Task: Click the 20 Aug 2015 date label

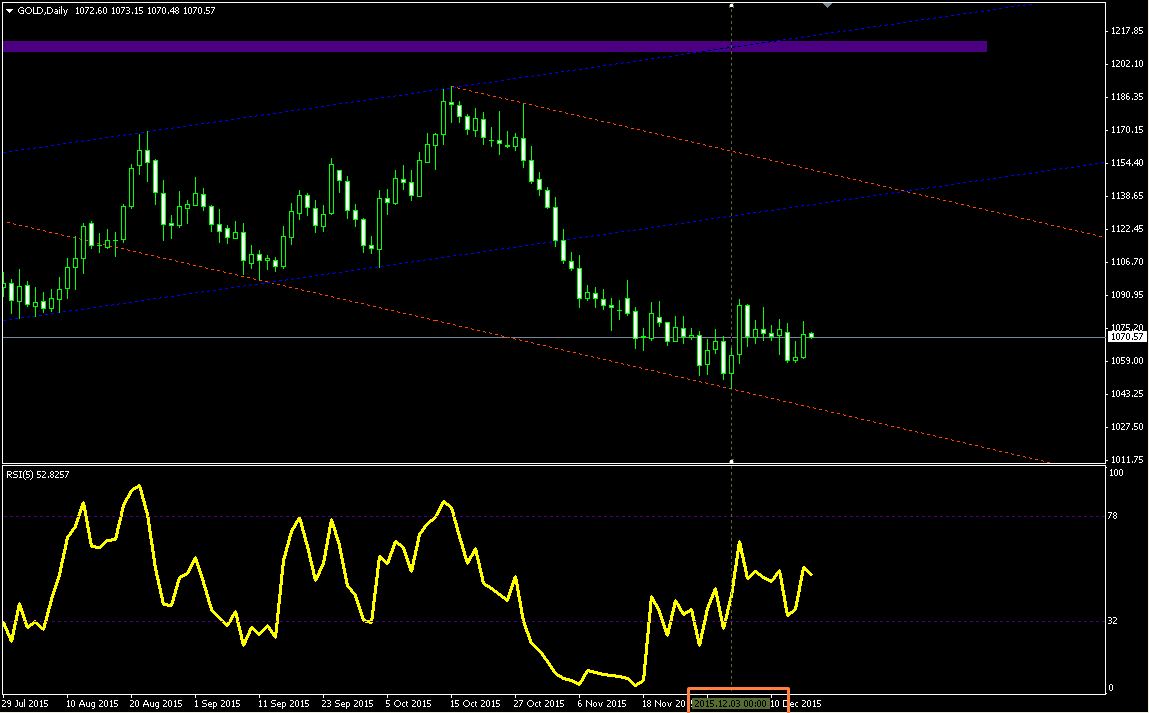Action: (156, 703)
